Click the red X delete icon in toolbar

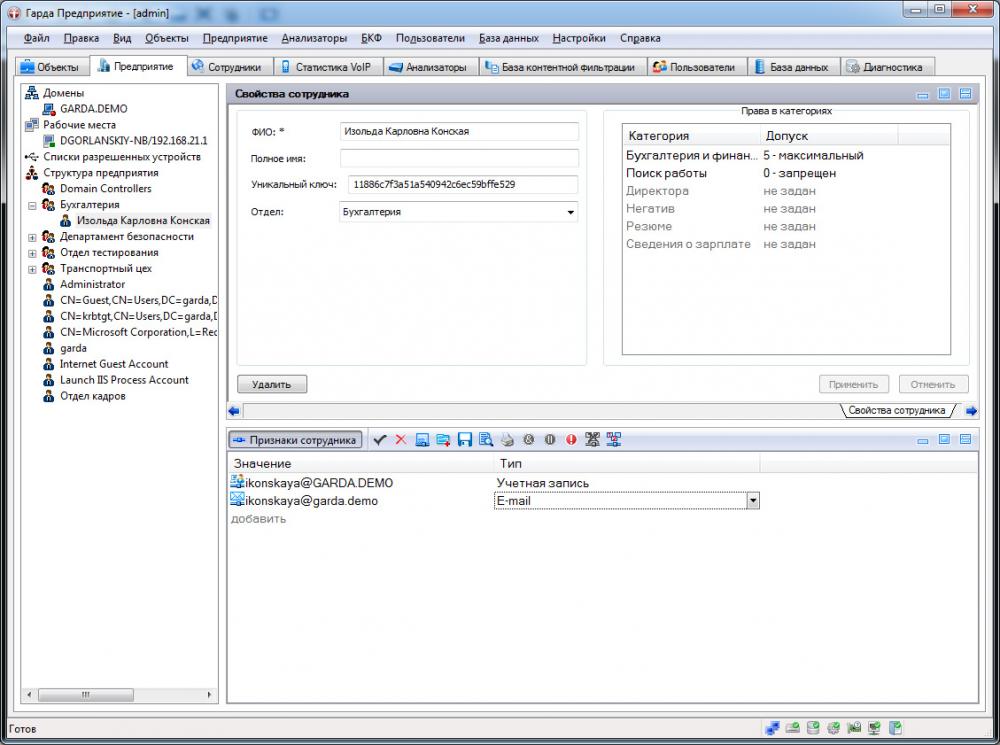coord(401,439)
